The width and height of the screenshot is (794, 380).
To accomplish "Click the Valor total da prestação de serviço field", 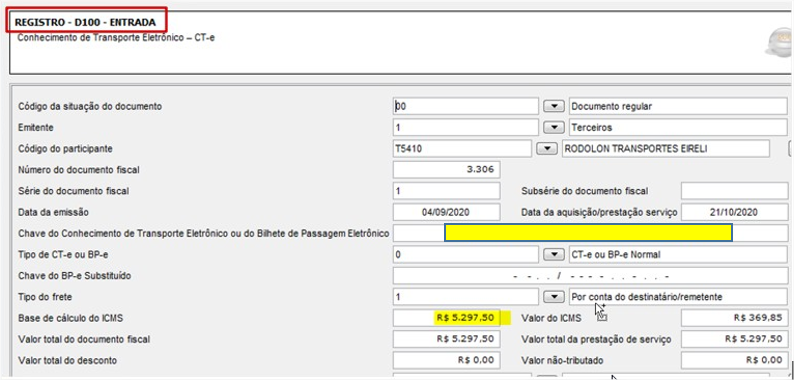I will point(734,339).
